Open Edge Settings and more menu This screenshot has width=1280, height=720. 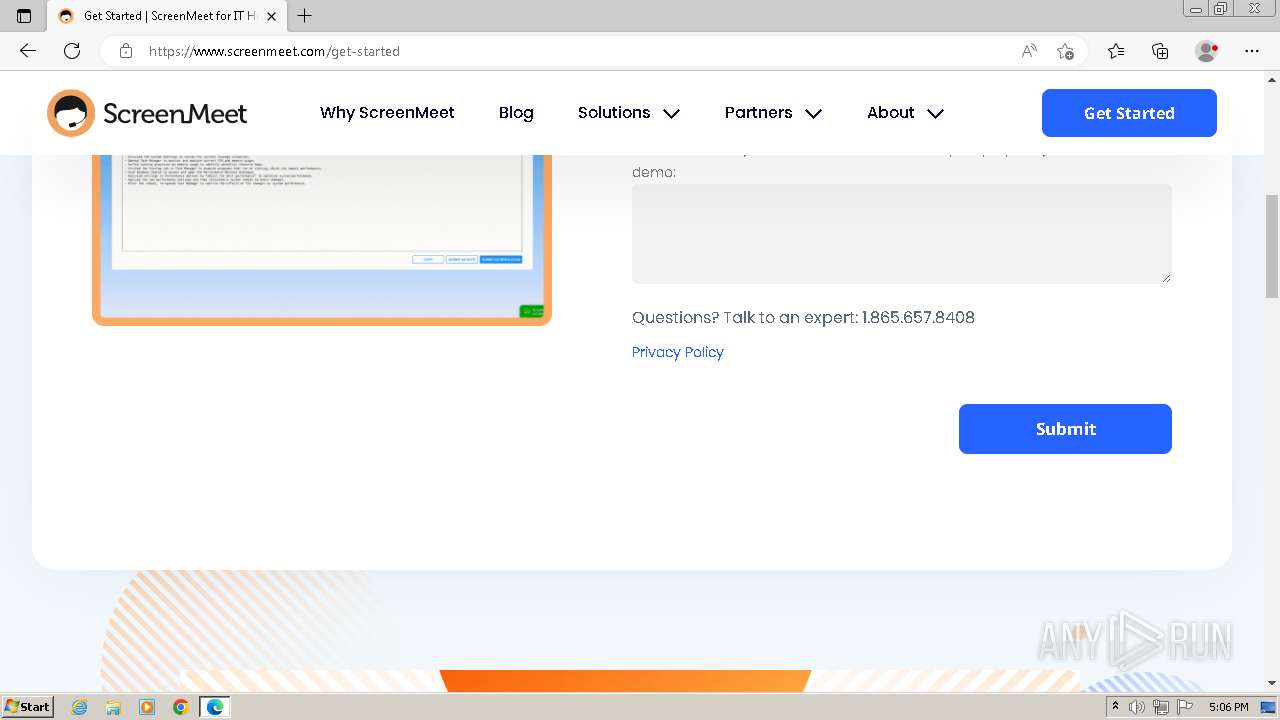1252,51
